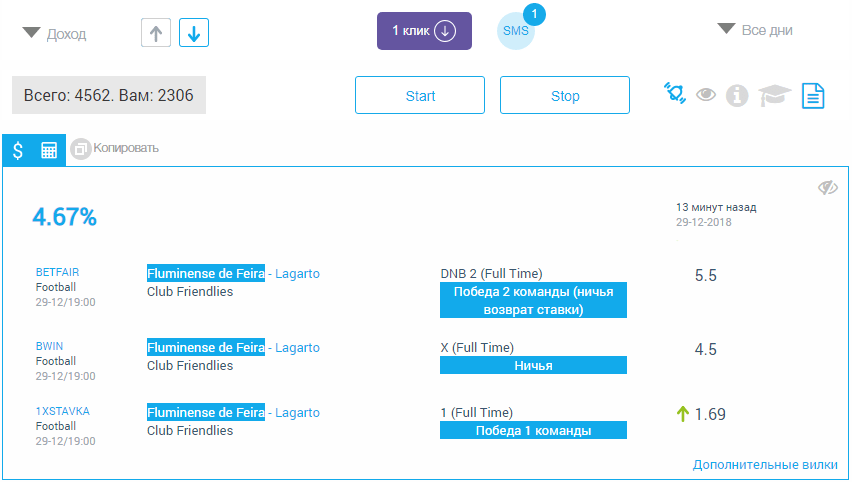
Task: Click the info circle icon
Action: 737,96
